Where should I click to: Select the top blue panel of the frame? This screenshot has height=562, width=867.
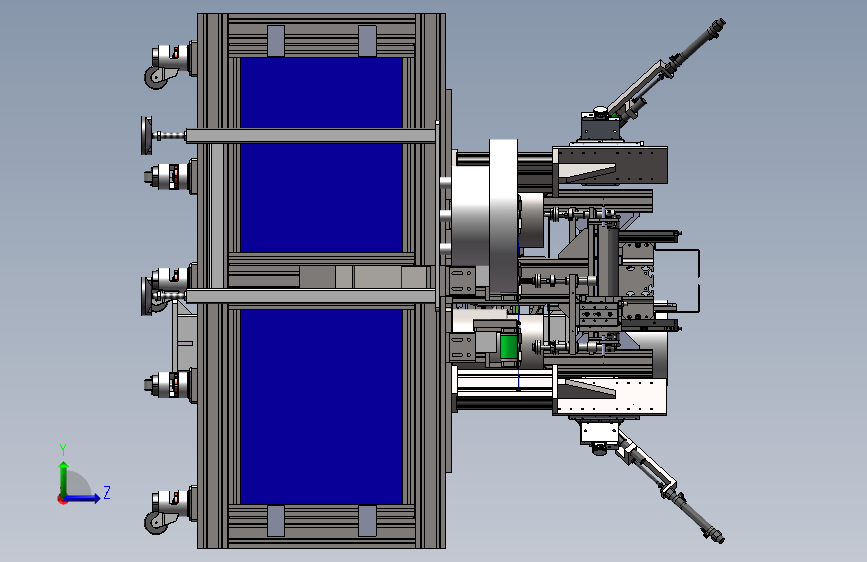321,93
